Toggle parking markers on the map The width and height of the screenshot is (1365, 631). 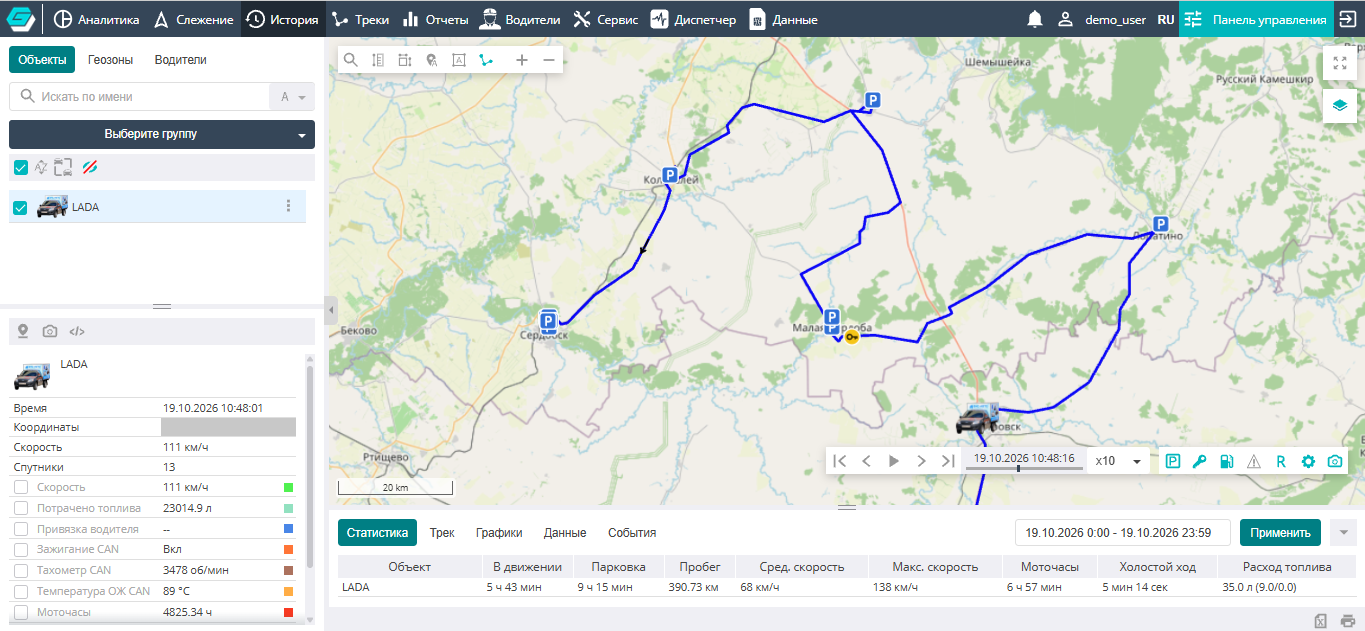coord(1173,461)
